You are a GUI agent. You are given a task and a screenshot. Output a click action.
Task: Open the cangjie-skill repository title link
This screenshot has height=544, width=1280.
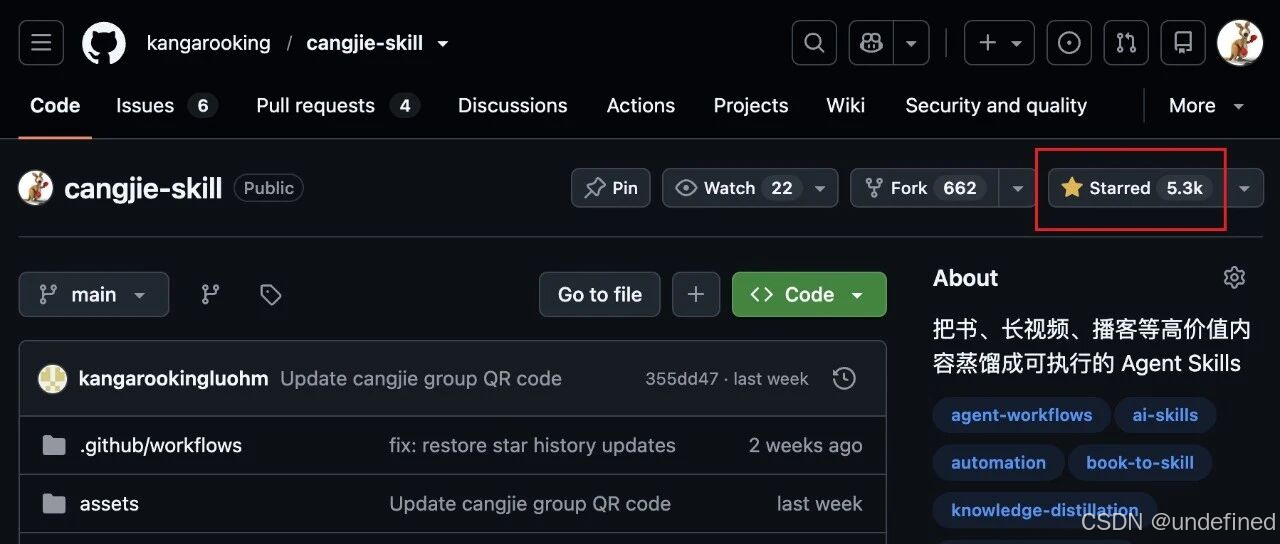pos(143,188)
